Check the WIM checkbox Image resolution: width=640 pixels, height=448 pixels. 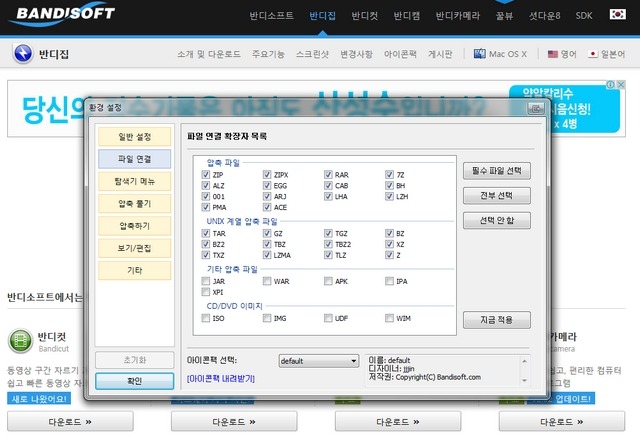pyautogui.click(x=389, y=318)
